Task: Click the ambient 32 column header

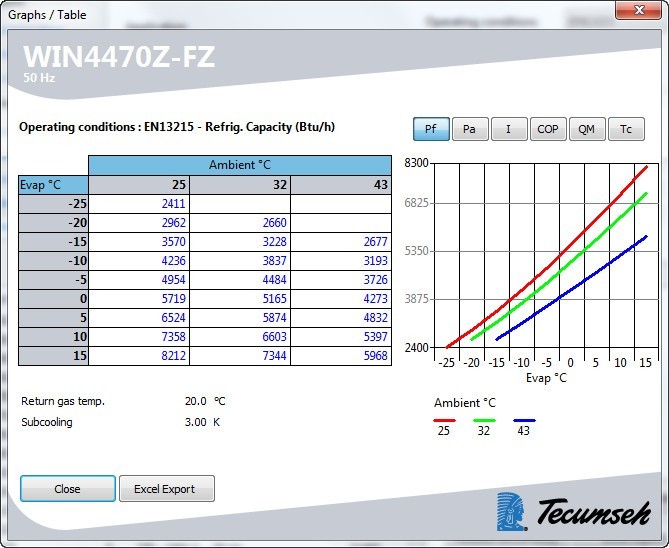Action: 240,185
